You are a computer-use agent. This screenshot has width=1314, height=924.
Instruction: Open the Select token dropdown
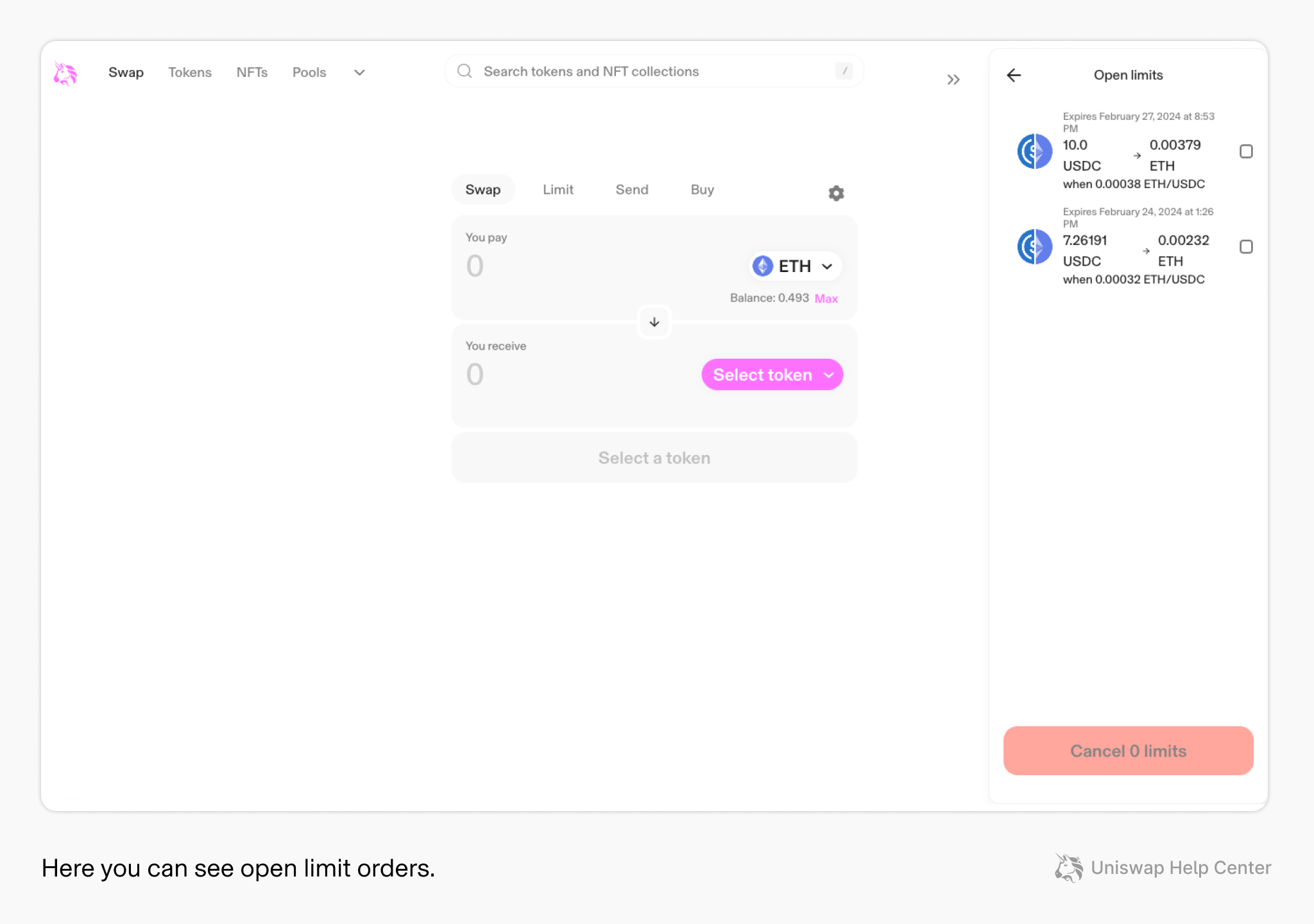[x=772, y=375]
